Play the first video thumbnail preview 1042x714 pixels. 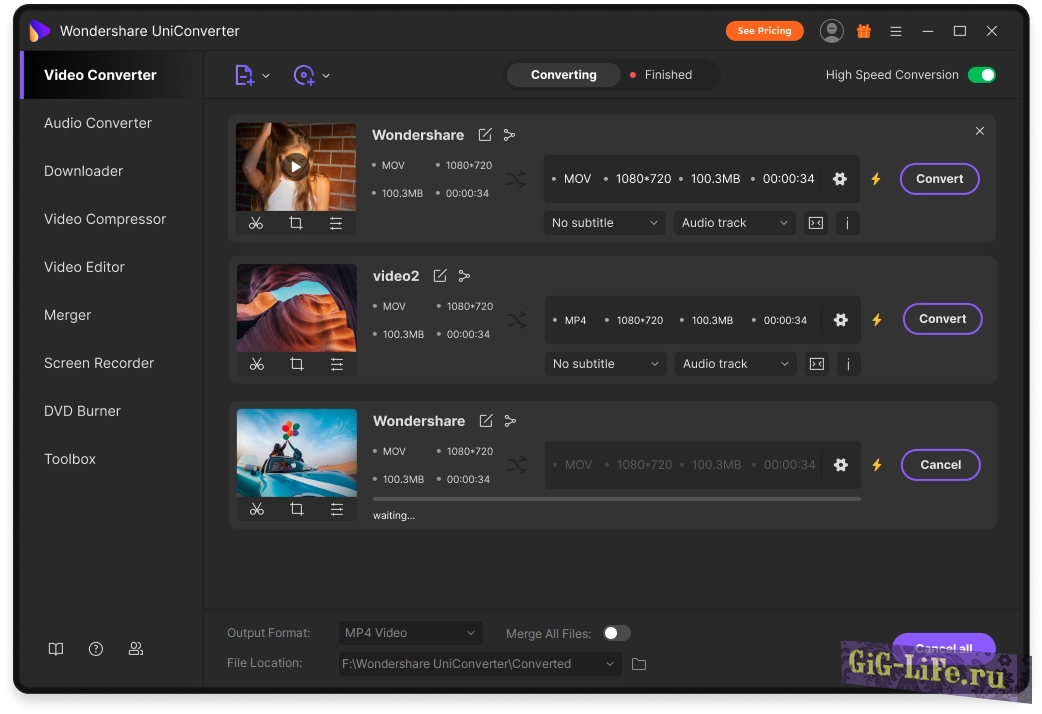[294, 166]
